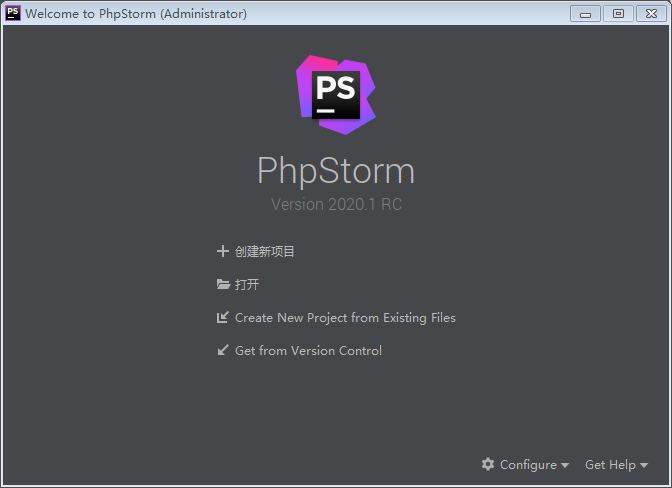This screenshot has height=488, width=672.
Task: Minimize the Welcome to PhpStorm window
Action: (585, 13)
